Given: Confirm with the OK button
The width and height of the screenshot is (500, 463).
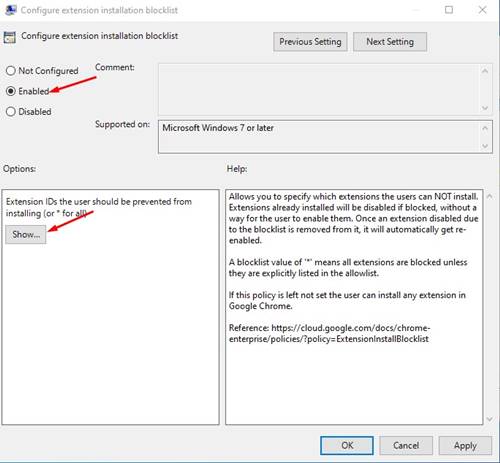Looking at the screenshot, I should [347, 445].
